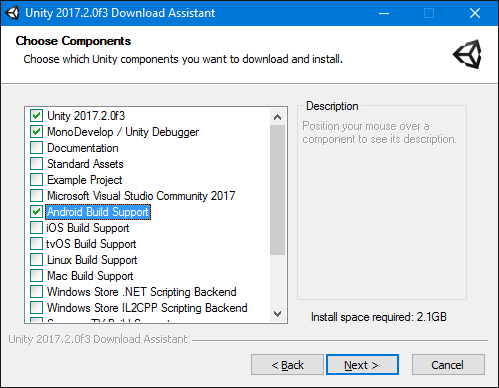Go to the Next step
Viewport: 499px width, 388px height.
[362, 365]
